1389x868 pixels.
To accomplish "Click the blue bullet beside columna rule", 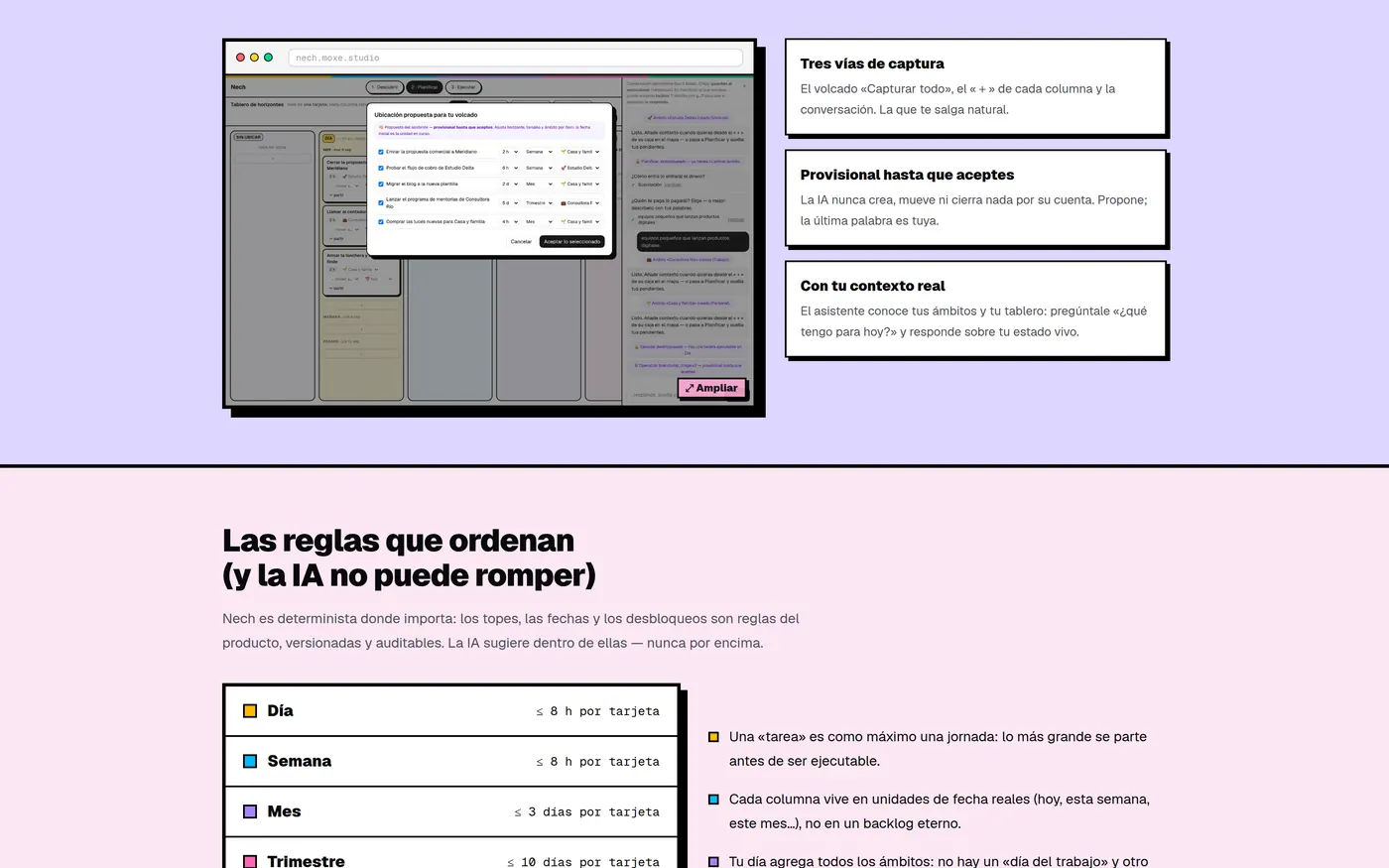I will (713, 800).
